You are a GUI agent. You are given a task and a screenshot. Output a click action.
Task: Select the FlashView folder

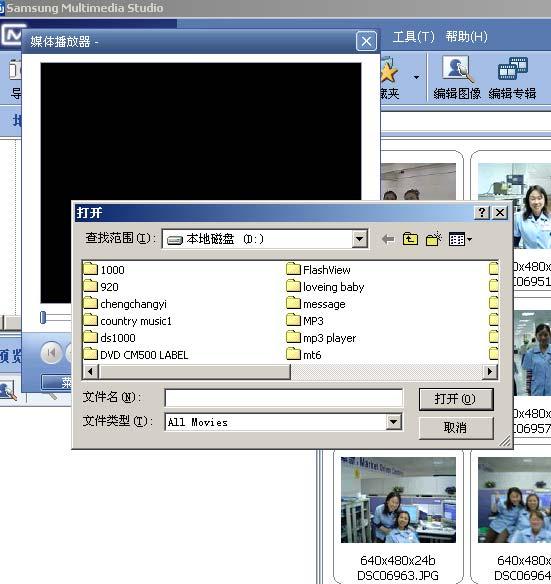pyautogui.click(x=319, y=269)
